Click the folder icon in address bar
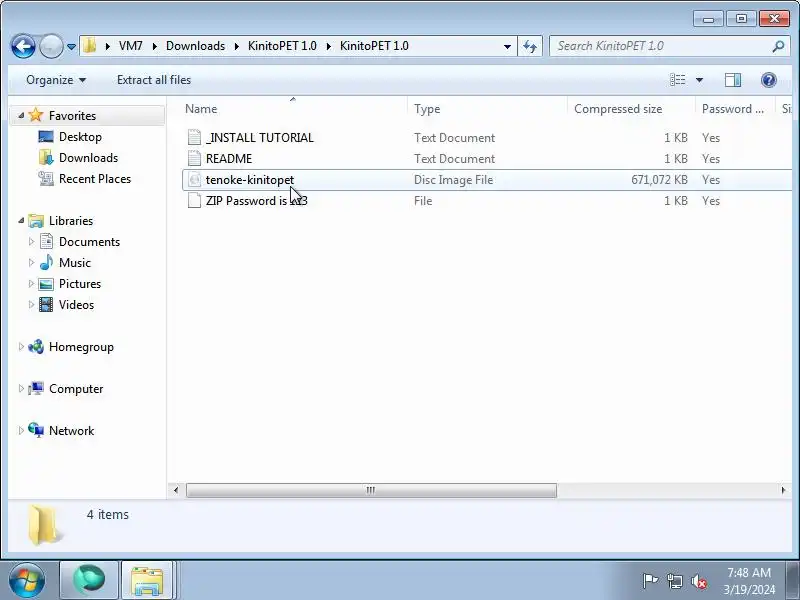Image resolution: width=800 pixels, height=600 pixels. pyautogui.click(x=89, y=46)
